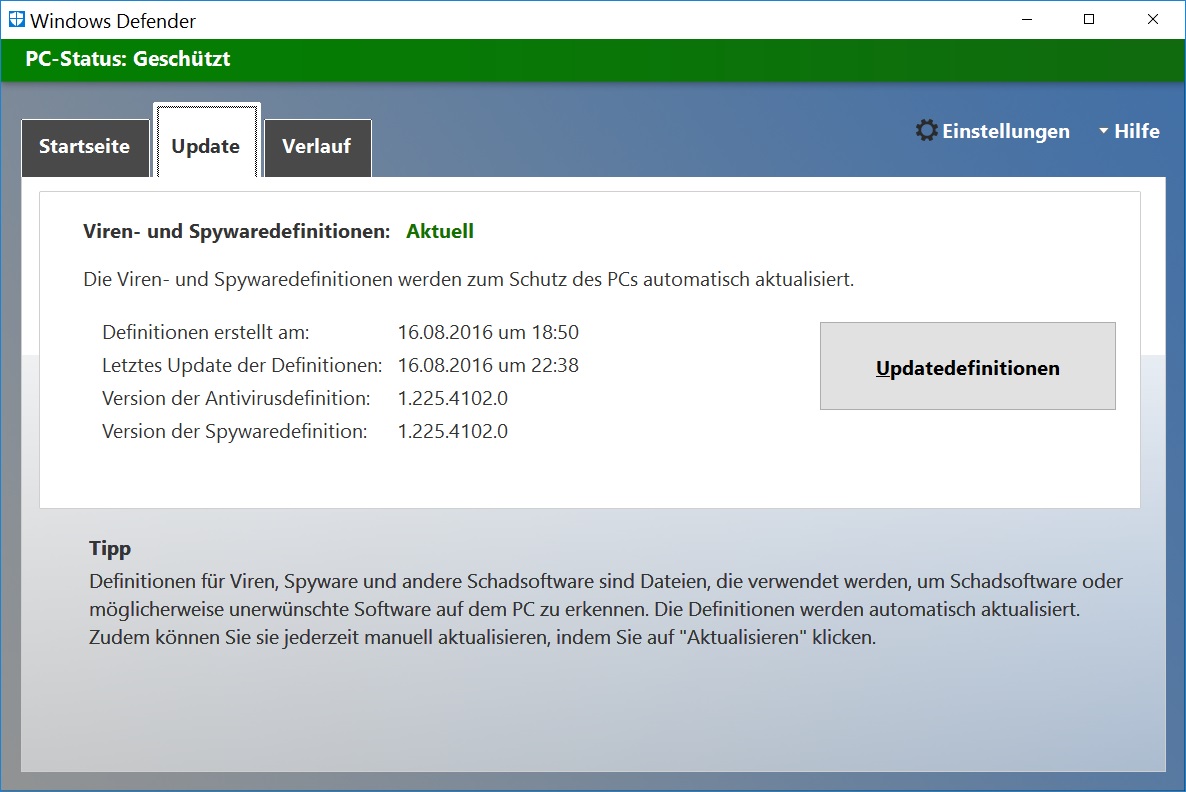The image size is (1186, 792).
Task: Select the Update tab
Action: [x=206, y=141]
